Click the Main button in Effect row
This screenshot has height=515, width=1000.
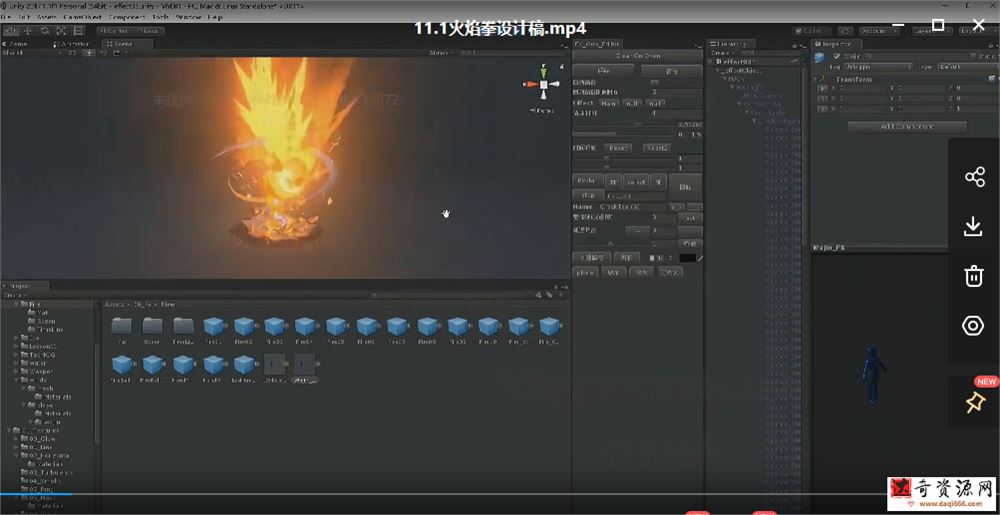click(x=608, y=103)
